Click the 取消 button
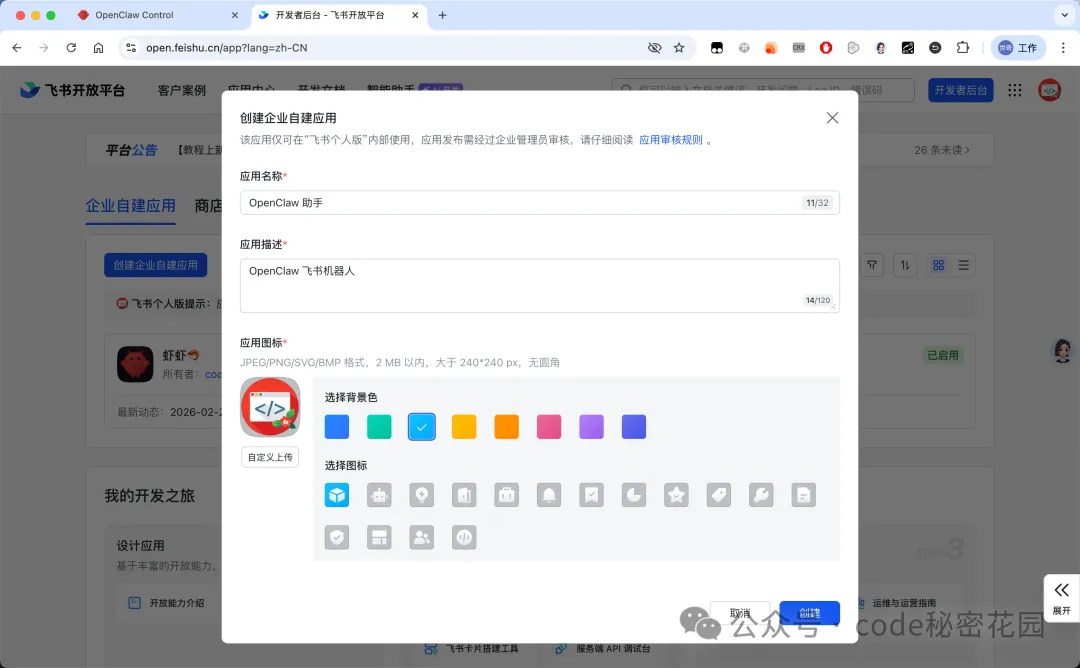This screenshot has height=668, width=1080. point(740,613)
